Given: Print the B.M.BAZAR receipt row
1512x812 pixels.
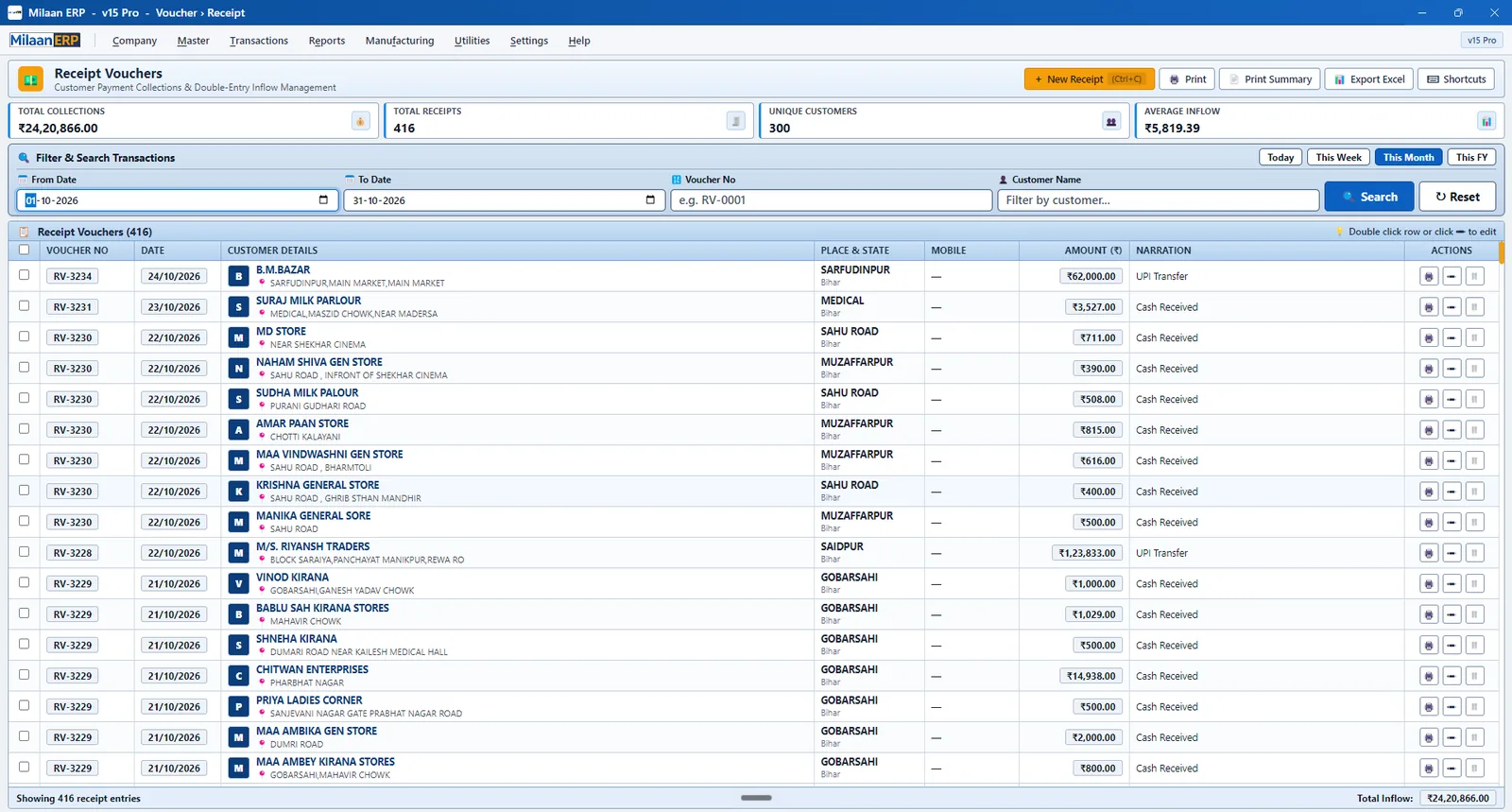Looking at the screenshot, I should click(x=1429, y=277).
